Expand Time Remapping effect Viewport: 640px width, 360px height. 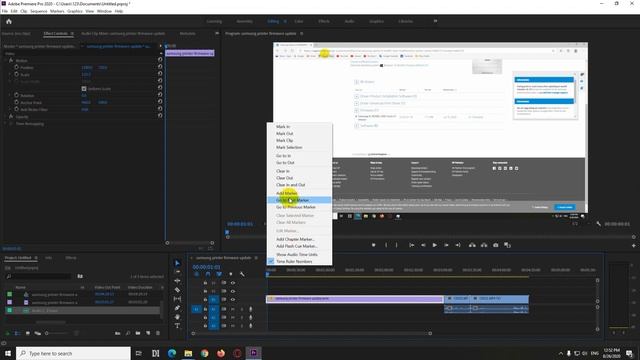[5, 123]
